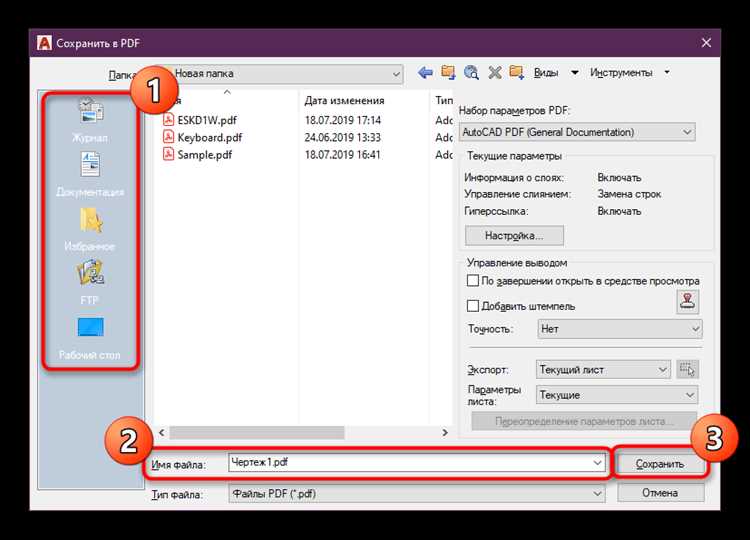Click the delete X toolbar icon
Image resolution: width=750 pixels, height=540 pixels.
(495, 73)
